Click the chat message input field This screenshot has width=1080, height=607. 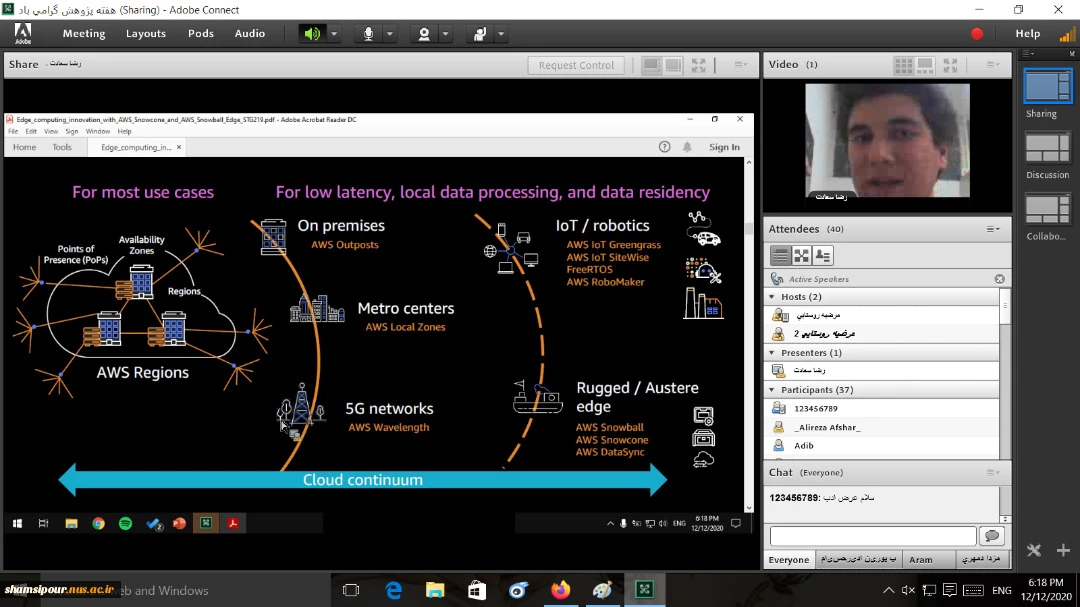pyautogui.click(x=873, y=536)
